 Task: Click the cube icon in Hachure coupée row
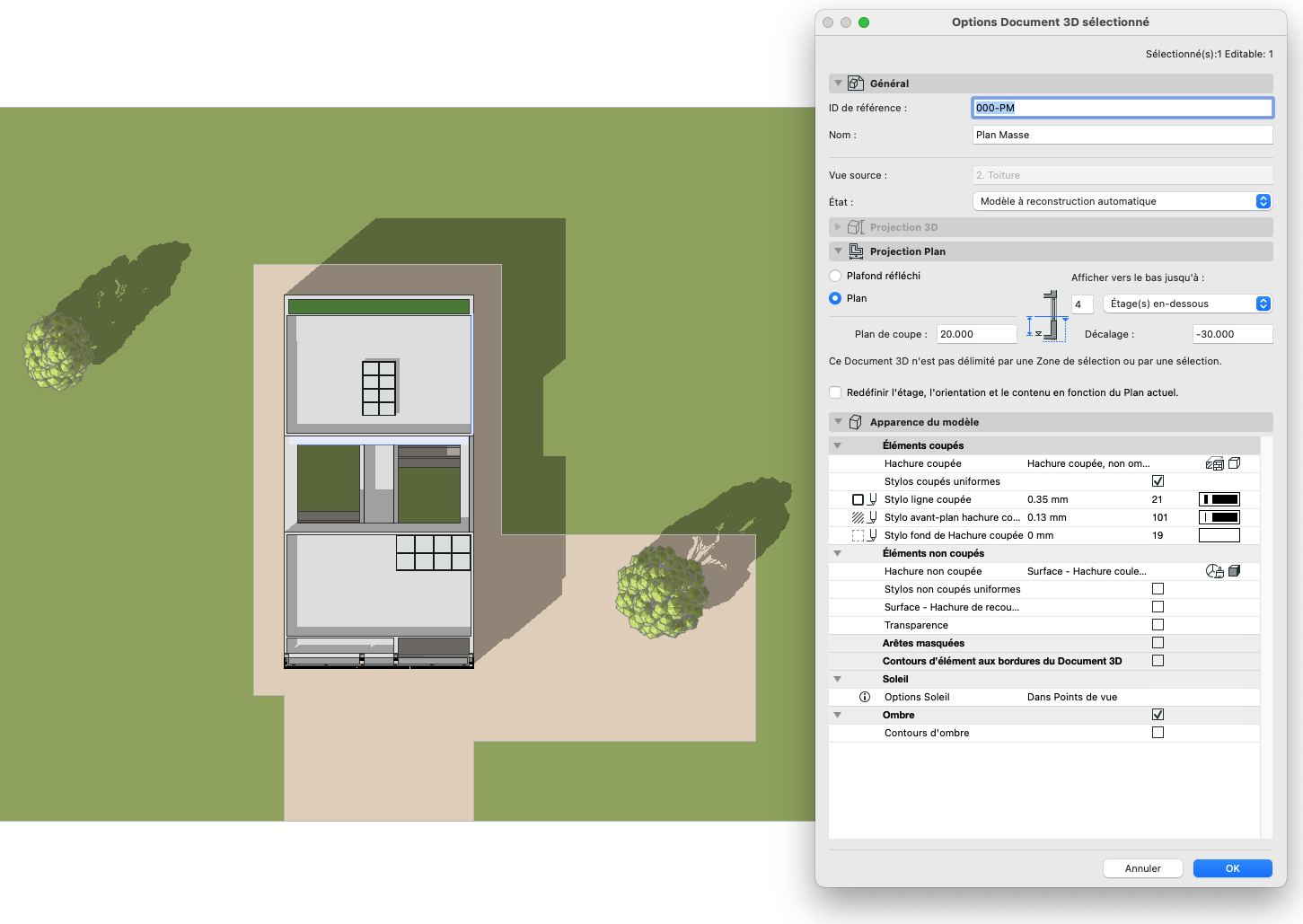coord(1235,463)
